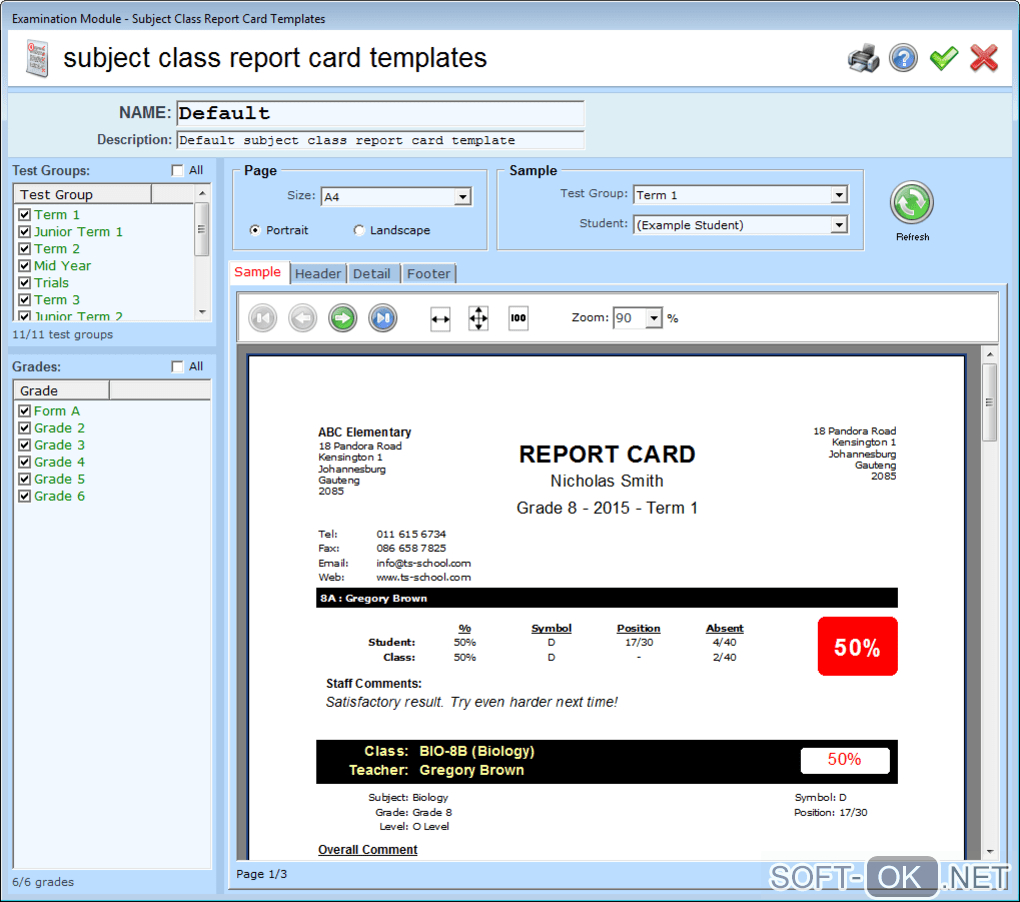The width and height of the screenshot is (1020, 902).
Task: Uncheck the Term 1 test group
Action: point(25,215)
